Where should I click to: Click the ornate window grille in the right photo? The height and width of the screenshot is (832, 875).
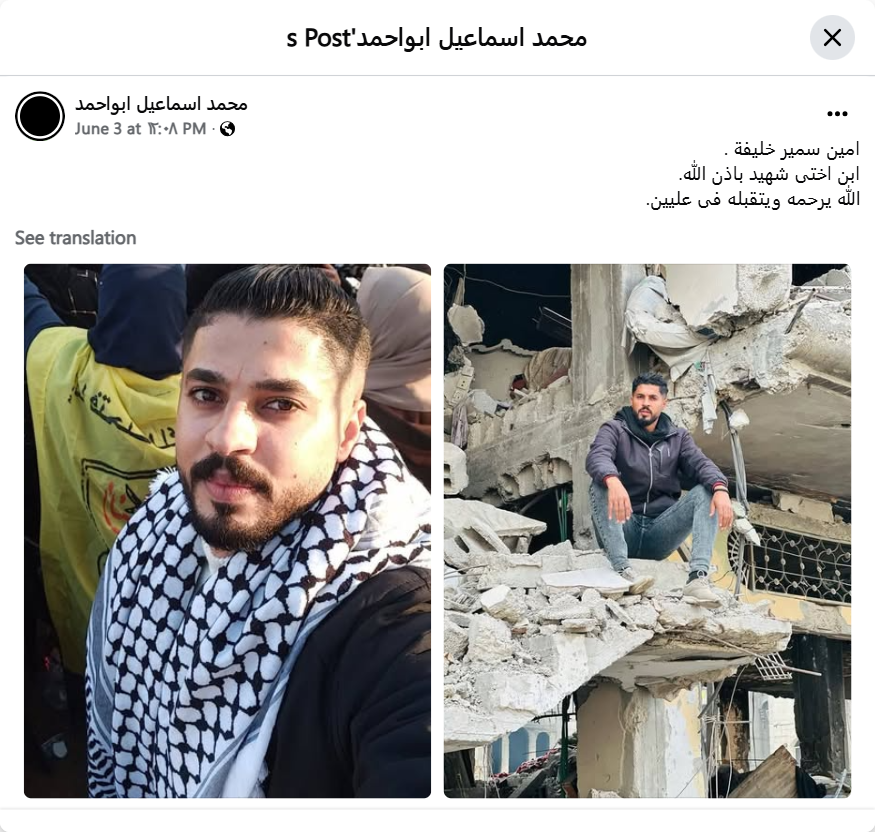click(798, 564)
